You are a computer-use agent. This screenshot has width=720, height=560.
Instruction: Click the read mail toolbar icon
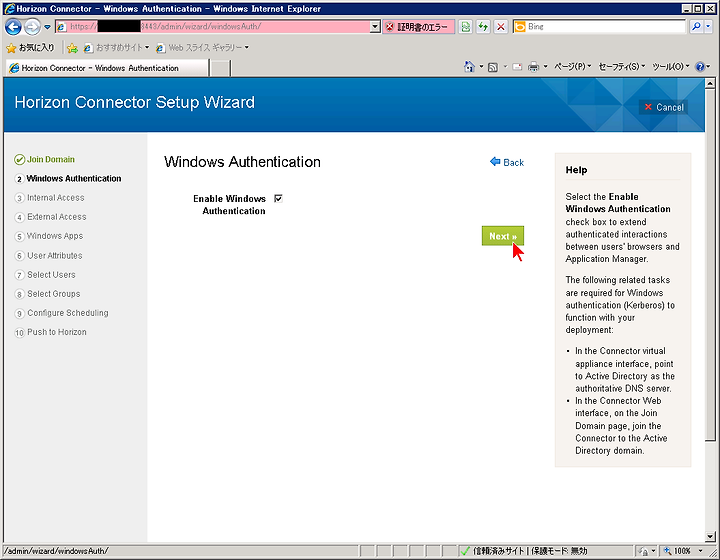point(517,67)
